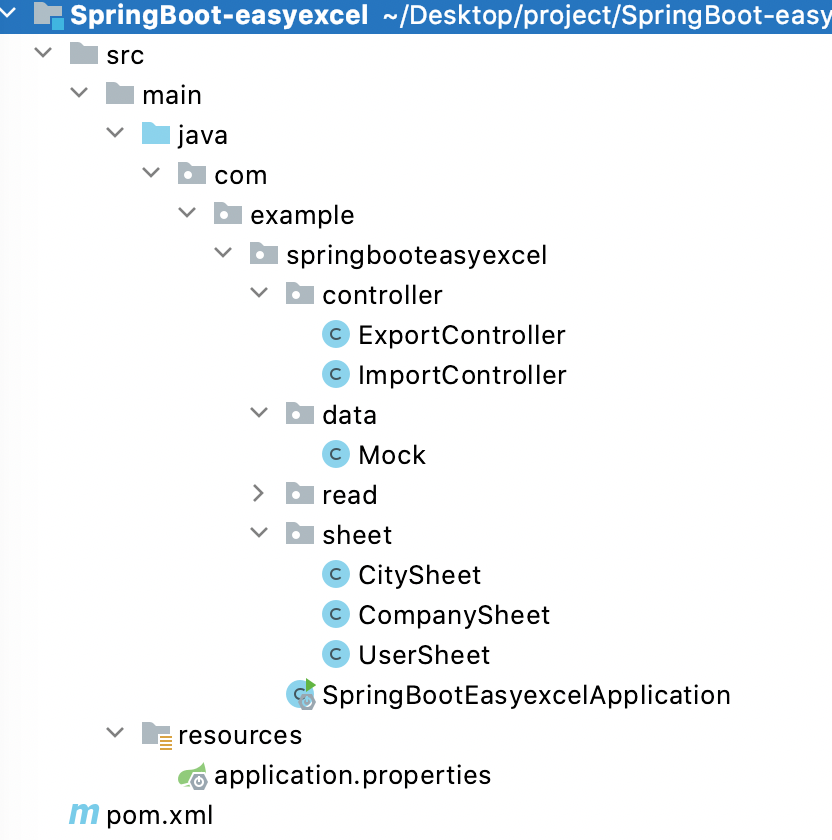Click the sheet package icon
The image size is (832, 840).
tap(299, 534)
